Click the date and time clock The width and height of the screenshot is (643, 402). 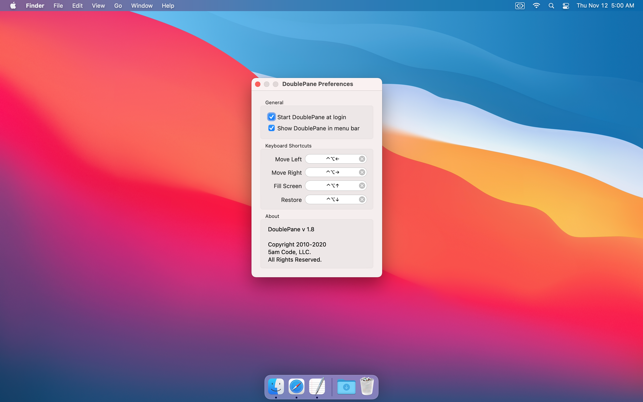[605, 6]
